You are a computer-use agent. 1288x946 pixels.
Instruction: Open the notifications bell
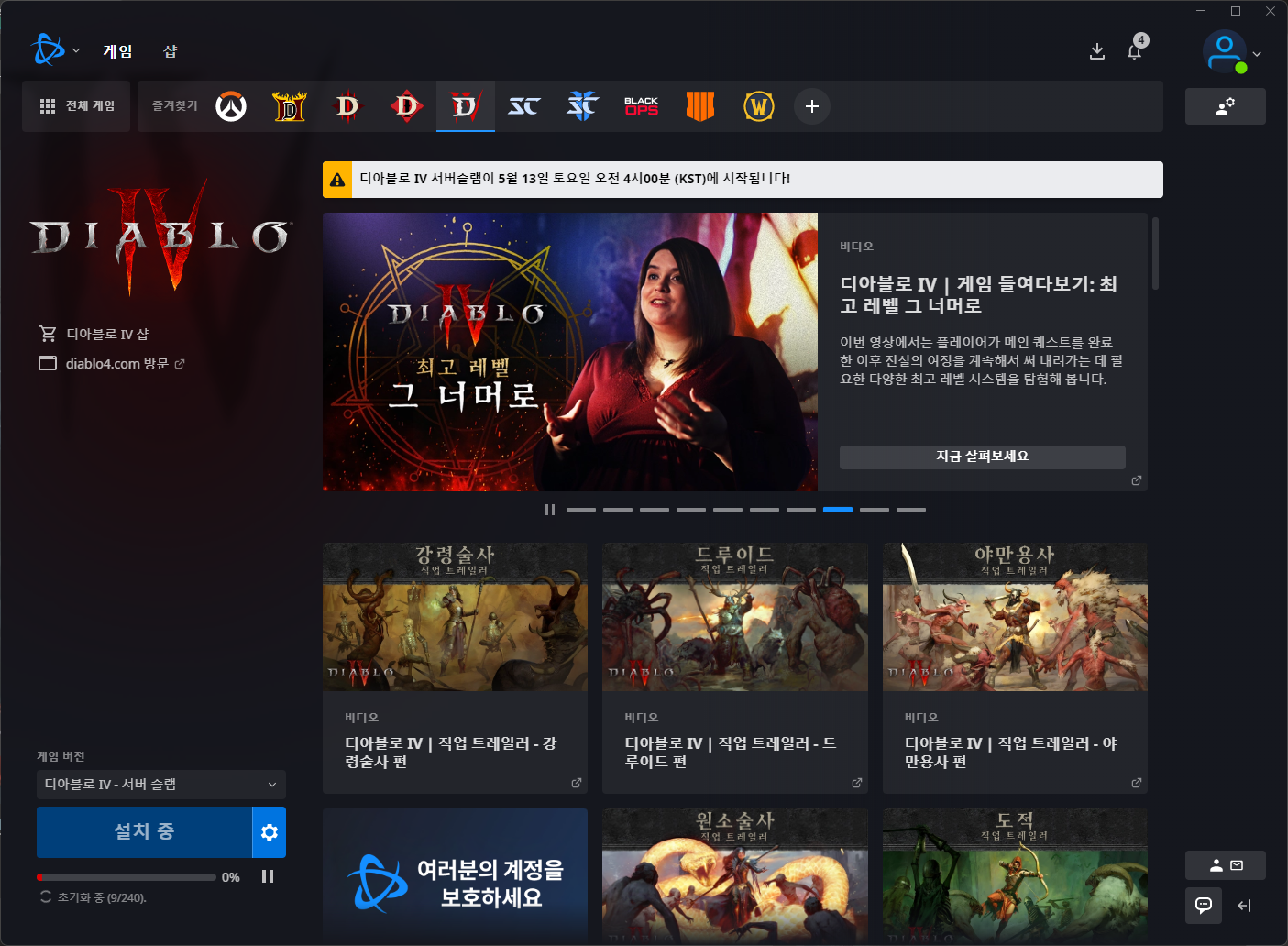(1134, 51)
